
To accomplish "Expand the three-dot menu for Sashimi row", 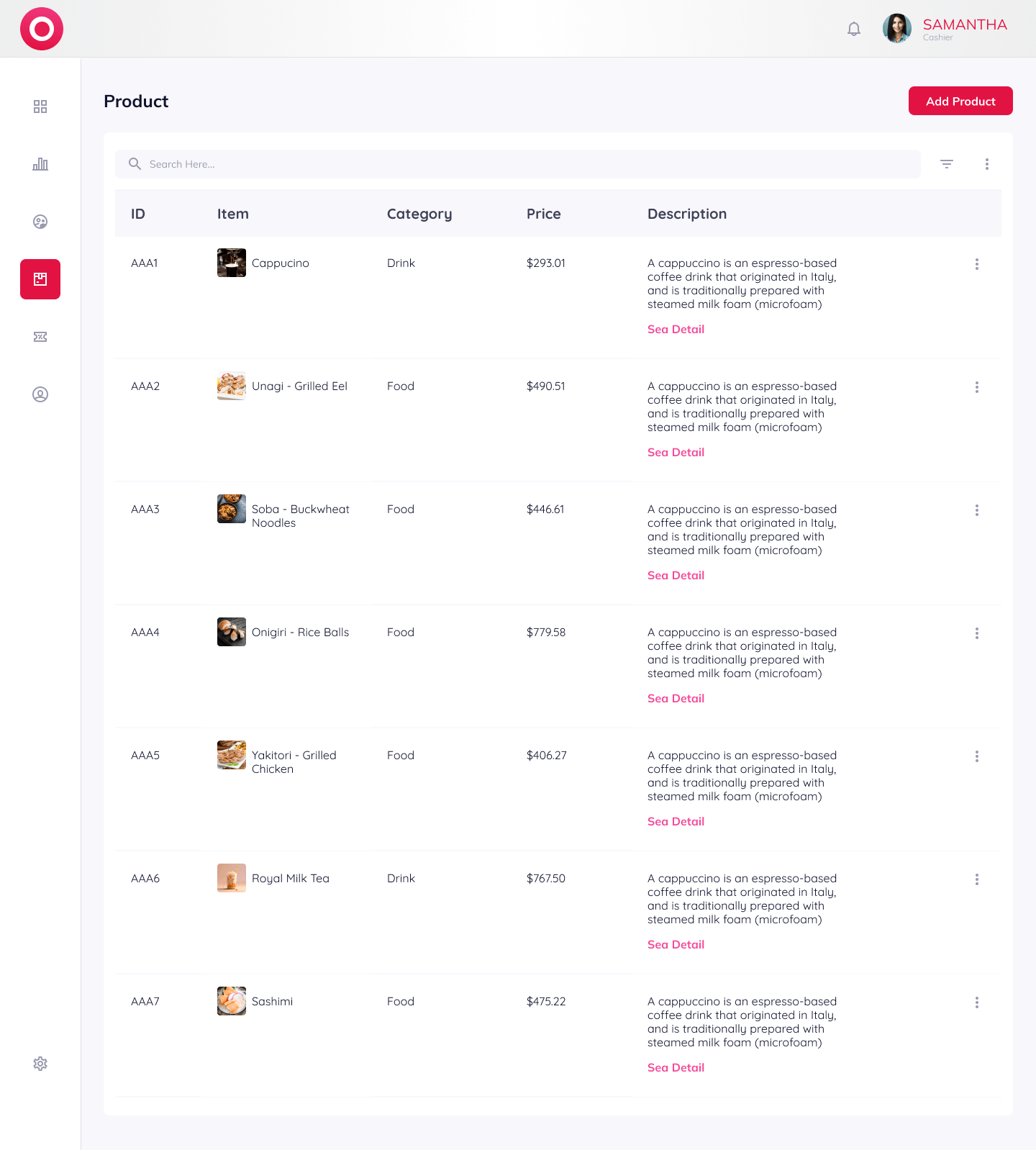I will 977,1002.
